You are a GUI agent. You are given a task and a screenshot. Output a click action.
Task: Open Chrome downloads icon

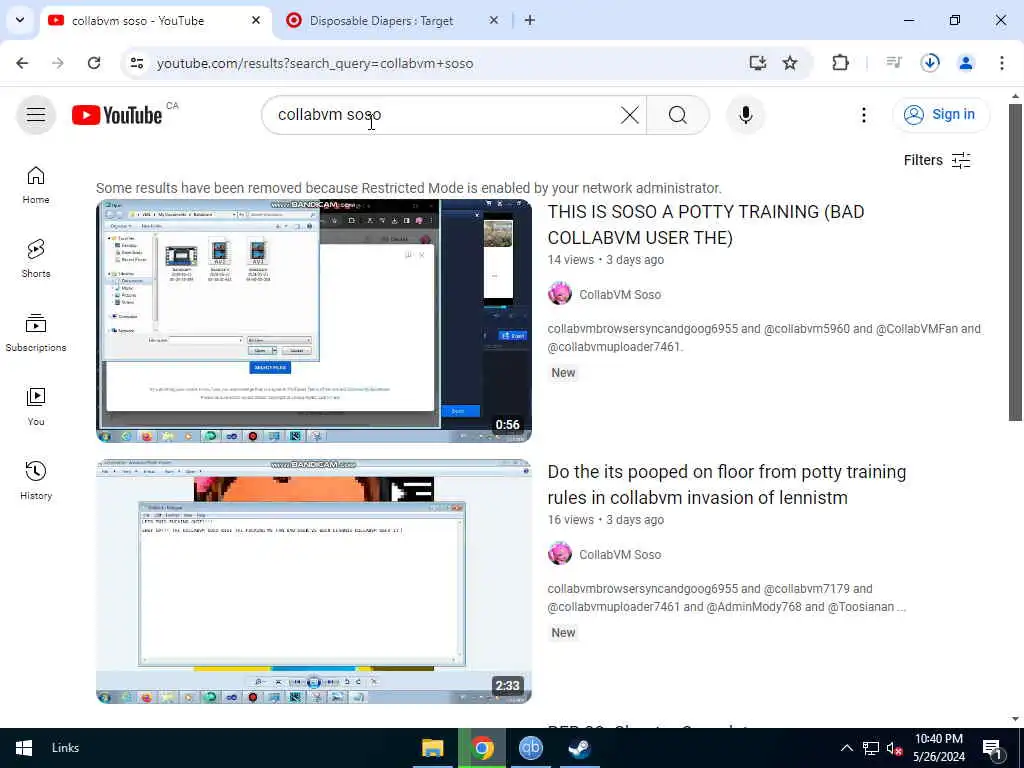point(930,63)
